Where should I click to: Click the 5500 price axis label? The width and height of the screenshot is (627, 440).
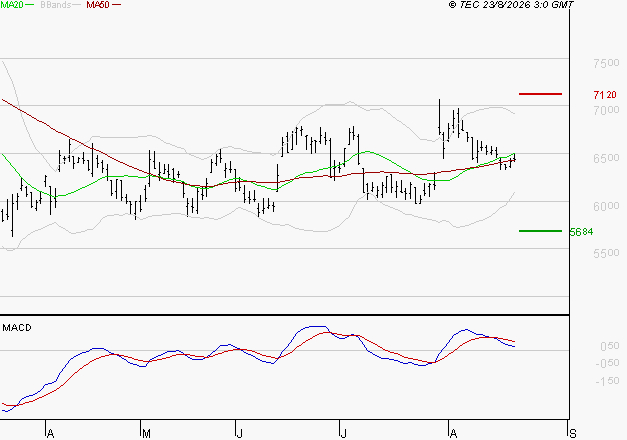coord(607,253)
